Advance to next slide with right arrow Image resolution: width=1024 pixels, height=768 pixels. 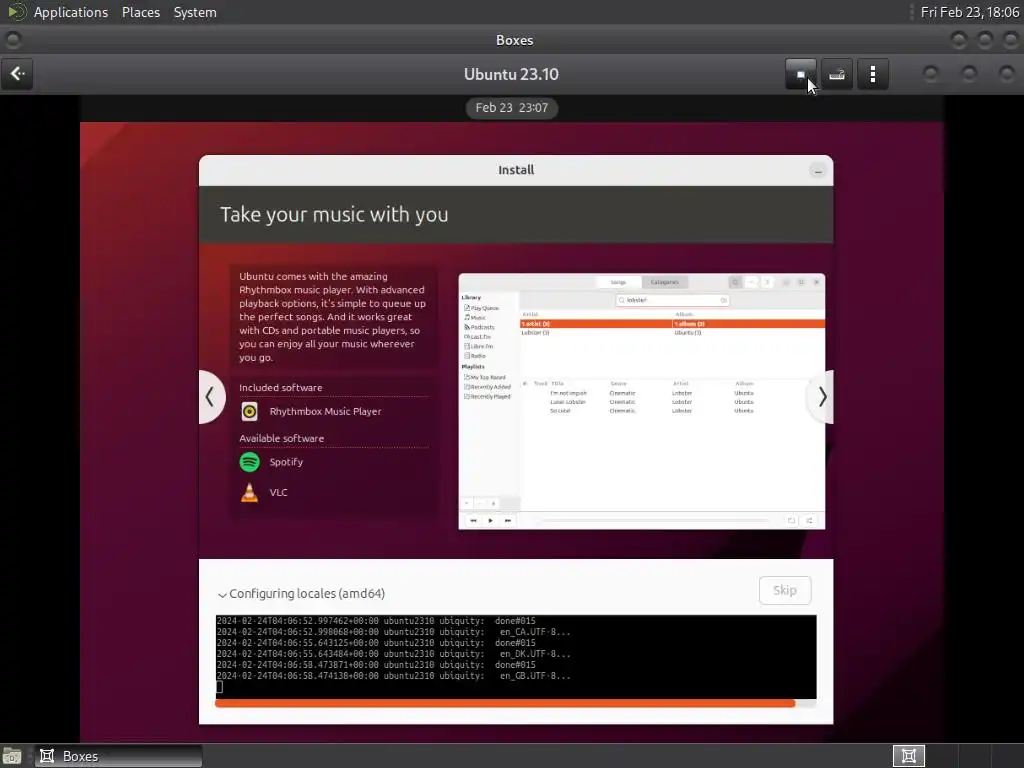(822, 396)
